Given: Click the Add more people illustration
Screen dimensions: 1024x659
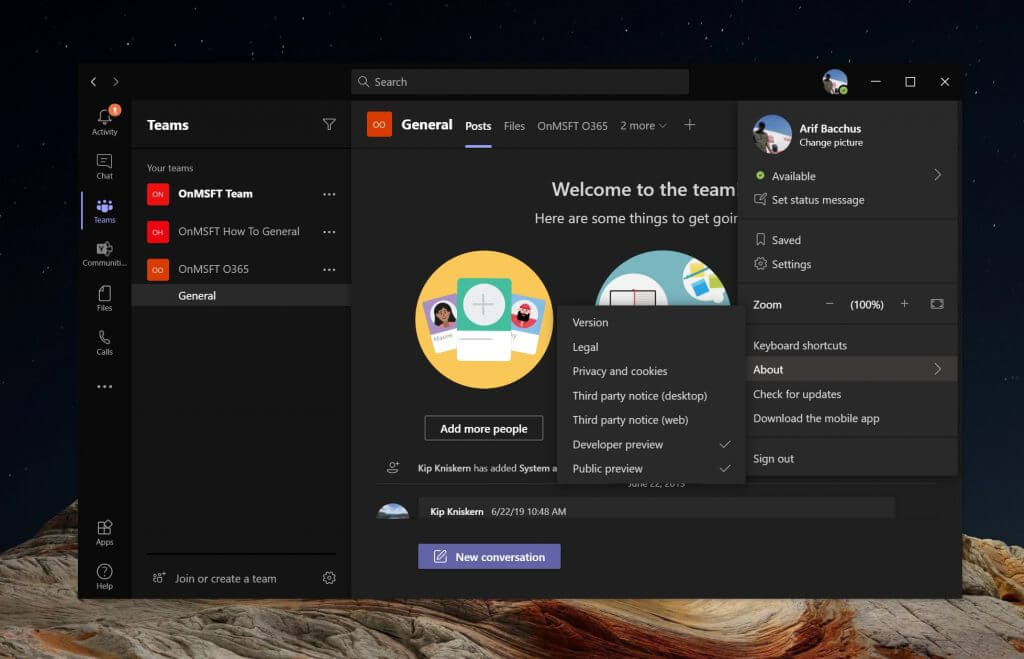Looking at the screenshot, I should point(484,319).
